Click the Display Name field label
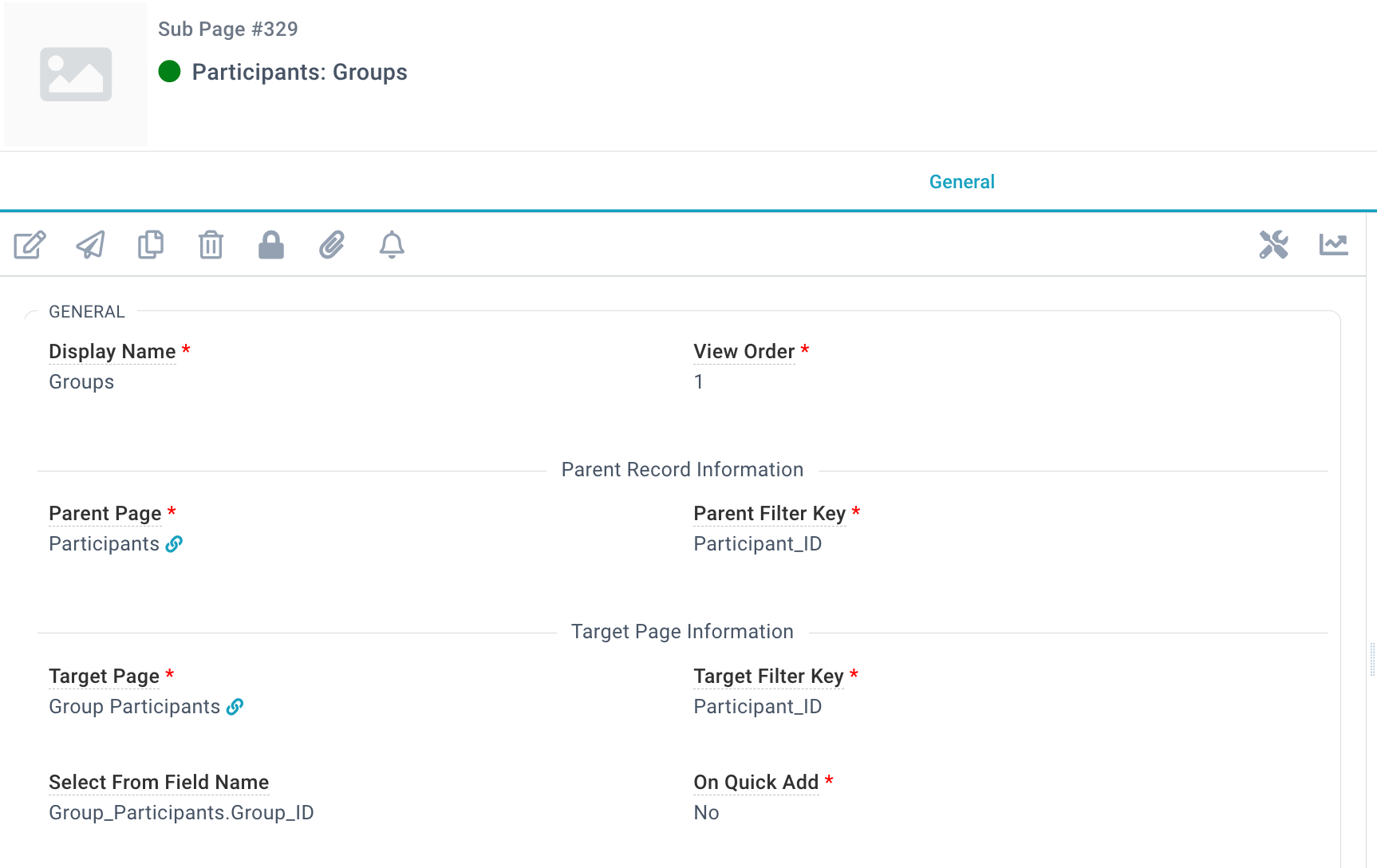Viewport: 1377px width, 868px height. 112,352
